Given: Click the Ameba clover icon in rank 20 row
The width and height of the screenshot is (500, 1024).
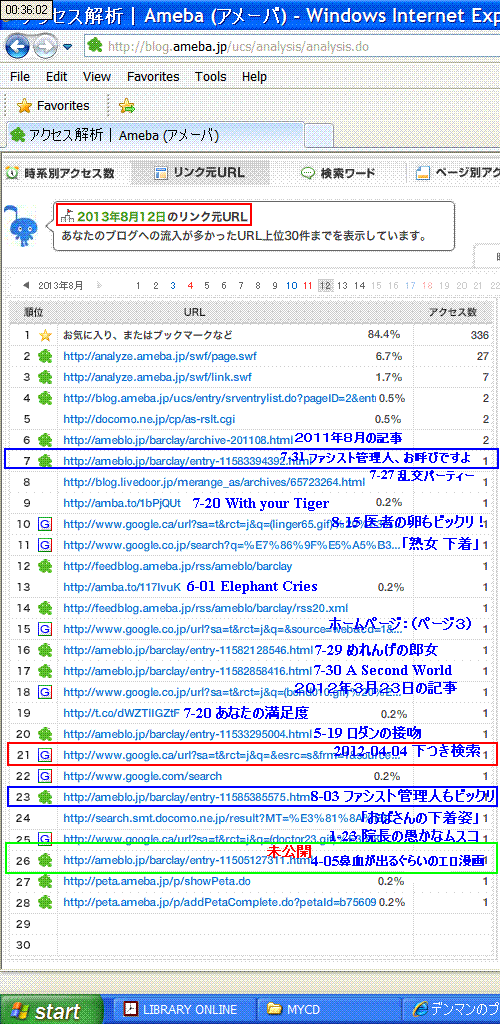Looking at the screenshot, I should coord(45,733).
